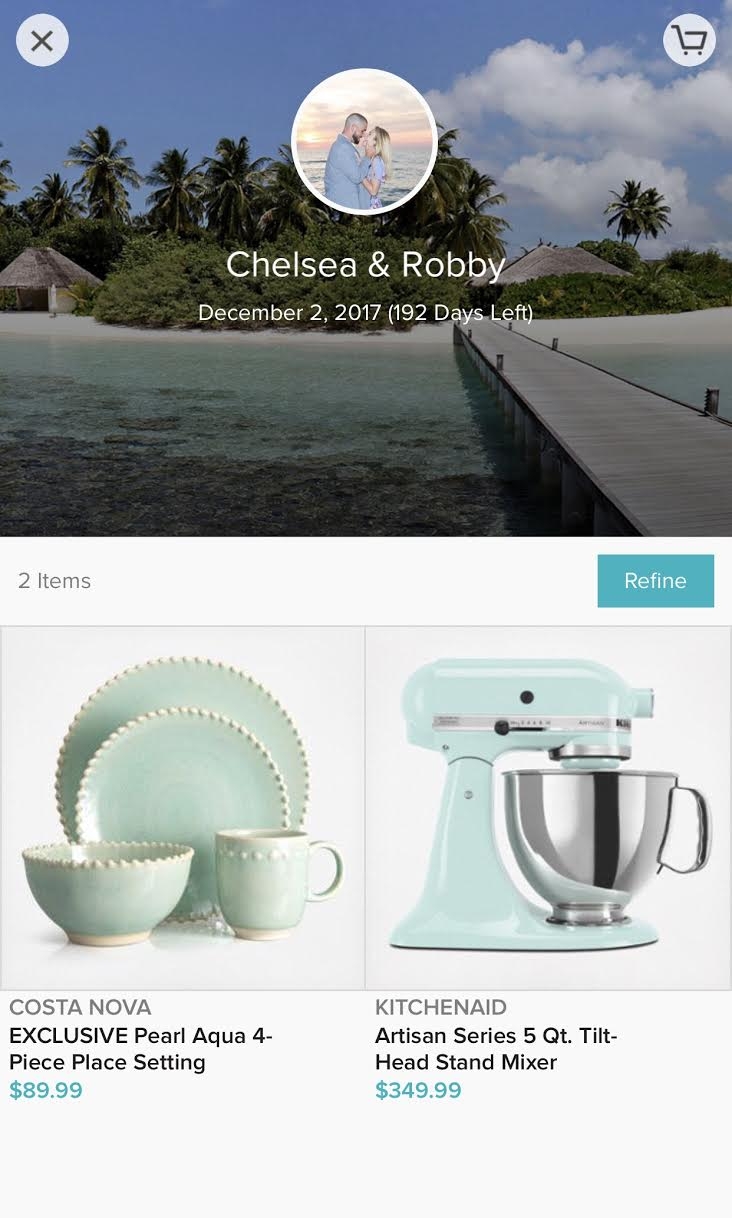This screenshot has height=1218, width=732.
Task: Open EXCLUSIVE Pearl Aqua 4-Piece Place Setting title
Action: pos(141,1049)
